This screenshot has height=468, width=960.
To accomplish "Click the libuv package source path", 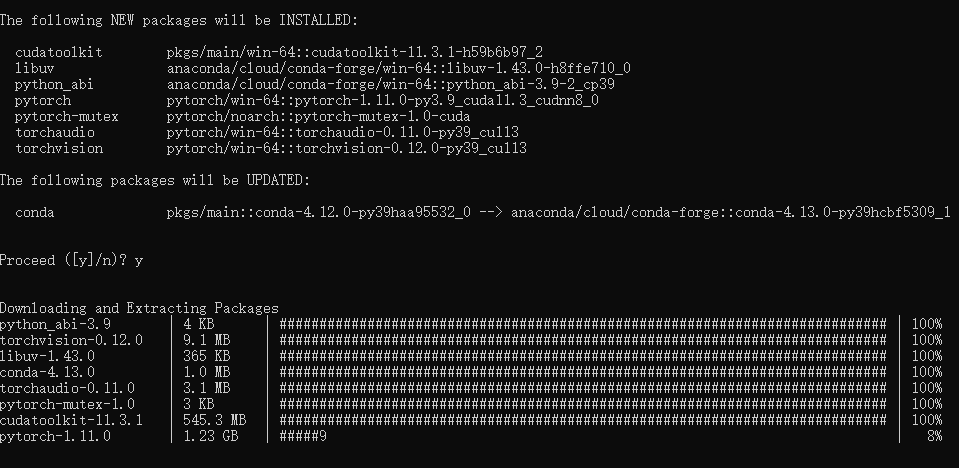I will (399, 69).
